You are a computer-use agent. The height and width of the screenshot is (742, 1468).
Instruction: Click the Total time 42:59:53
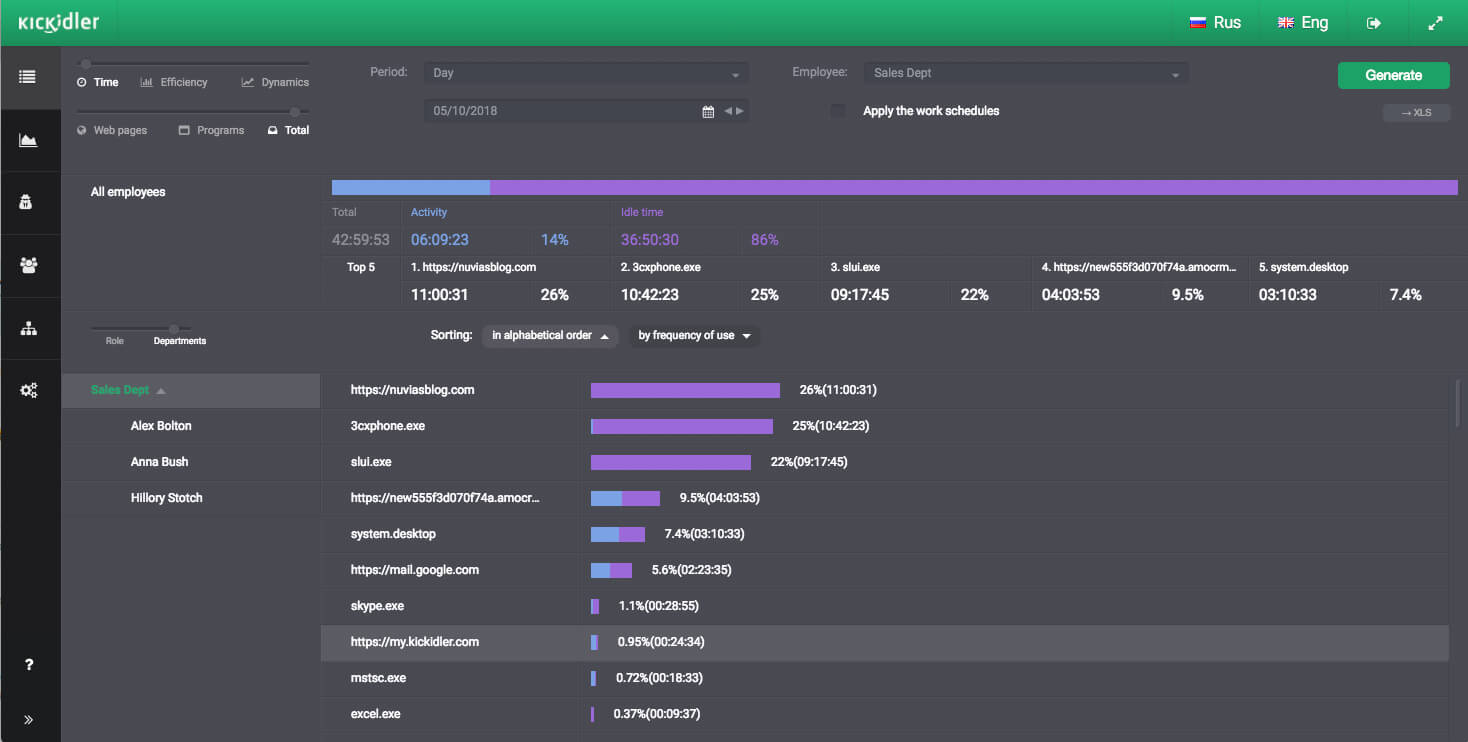pyautogui.click(x=361, y=240)
